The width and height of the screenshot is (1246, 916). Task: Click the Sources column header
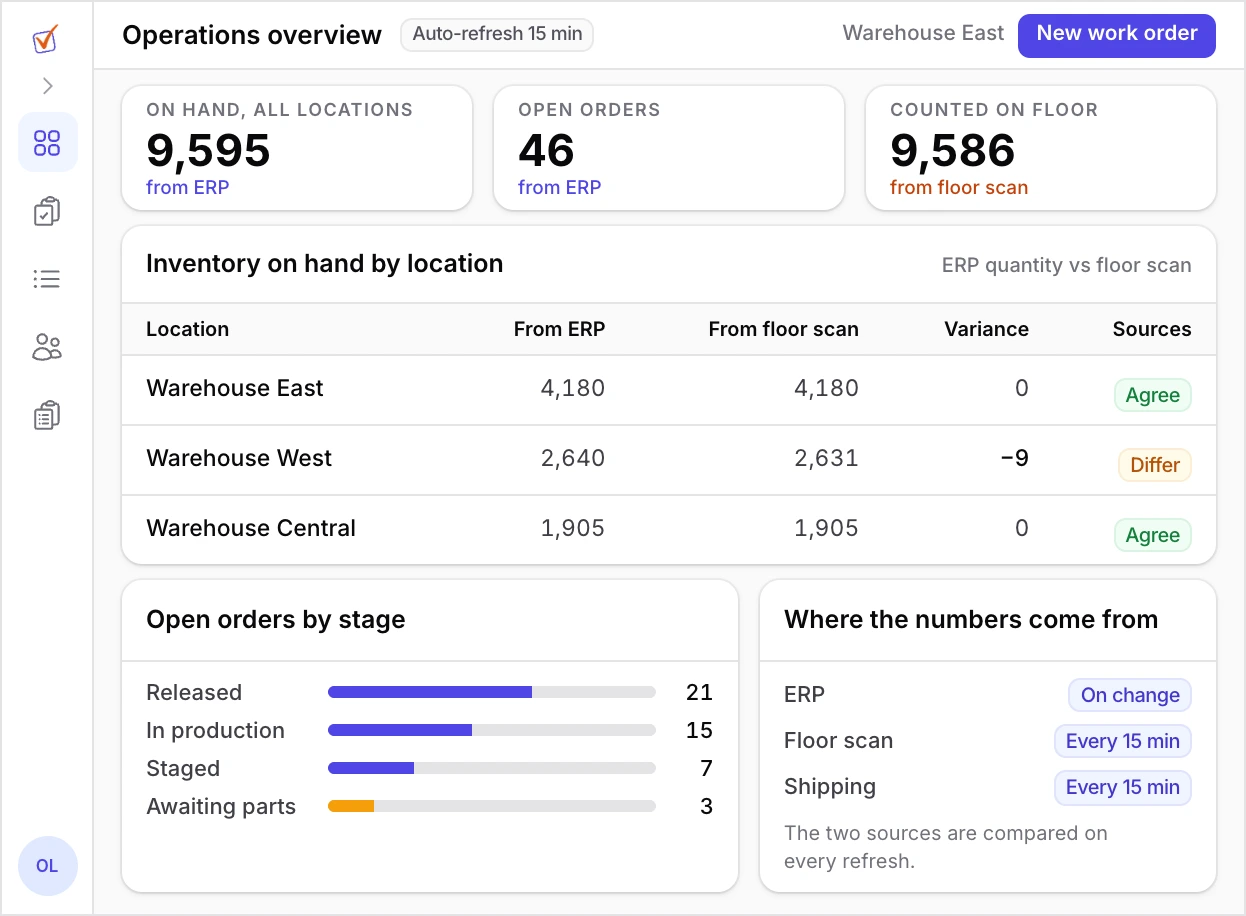pos(1152,329)
